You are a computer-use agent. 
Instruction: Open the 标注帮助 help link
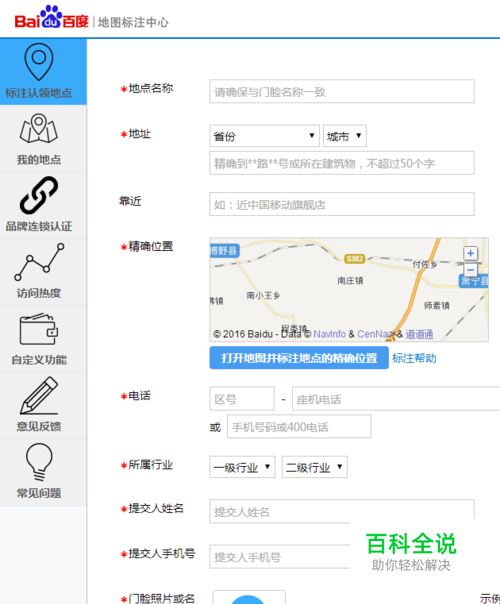point(414,358)
